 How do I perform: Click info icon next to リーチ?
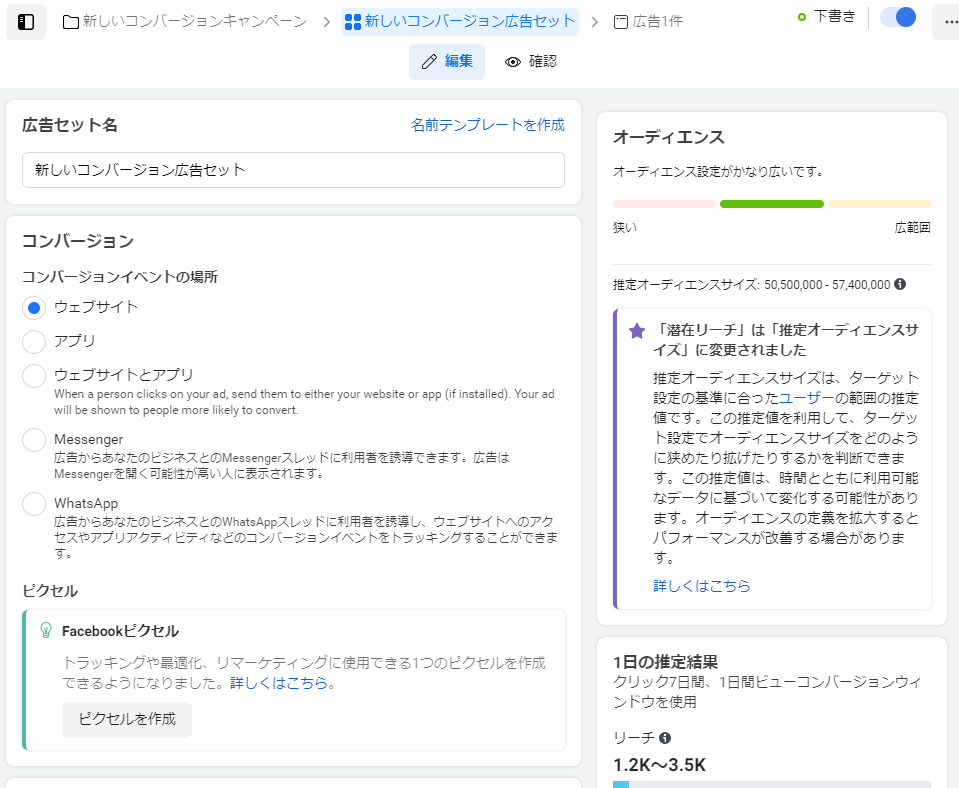click(x=665, y=738)
